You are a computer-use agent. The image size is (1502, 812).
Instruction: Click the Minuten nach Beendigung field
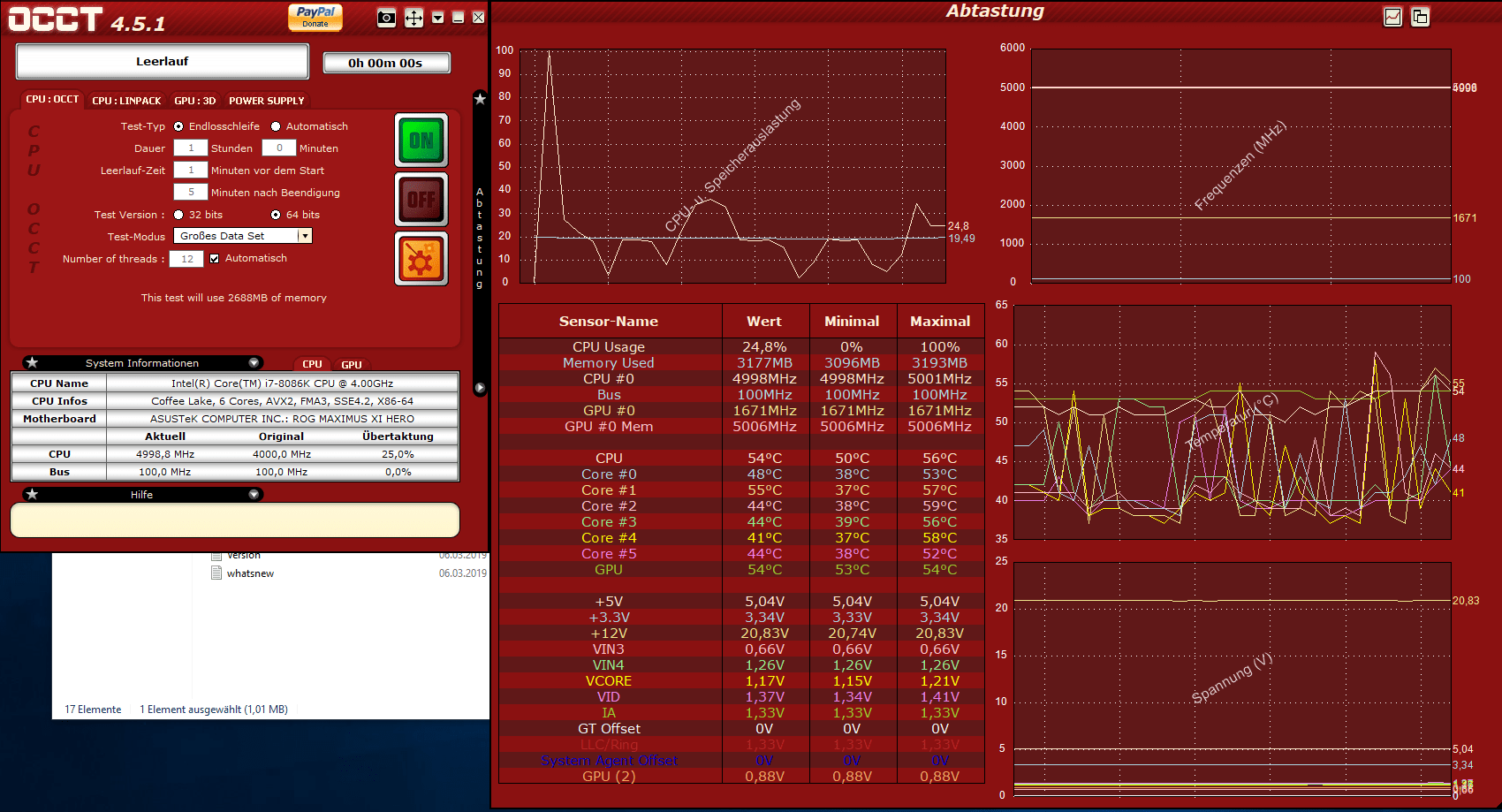(191, 193)
